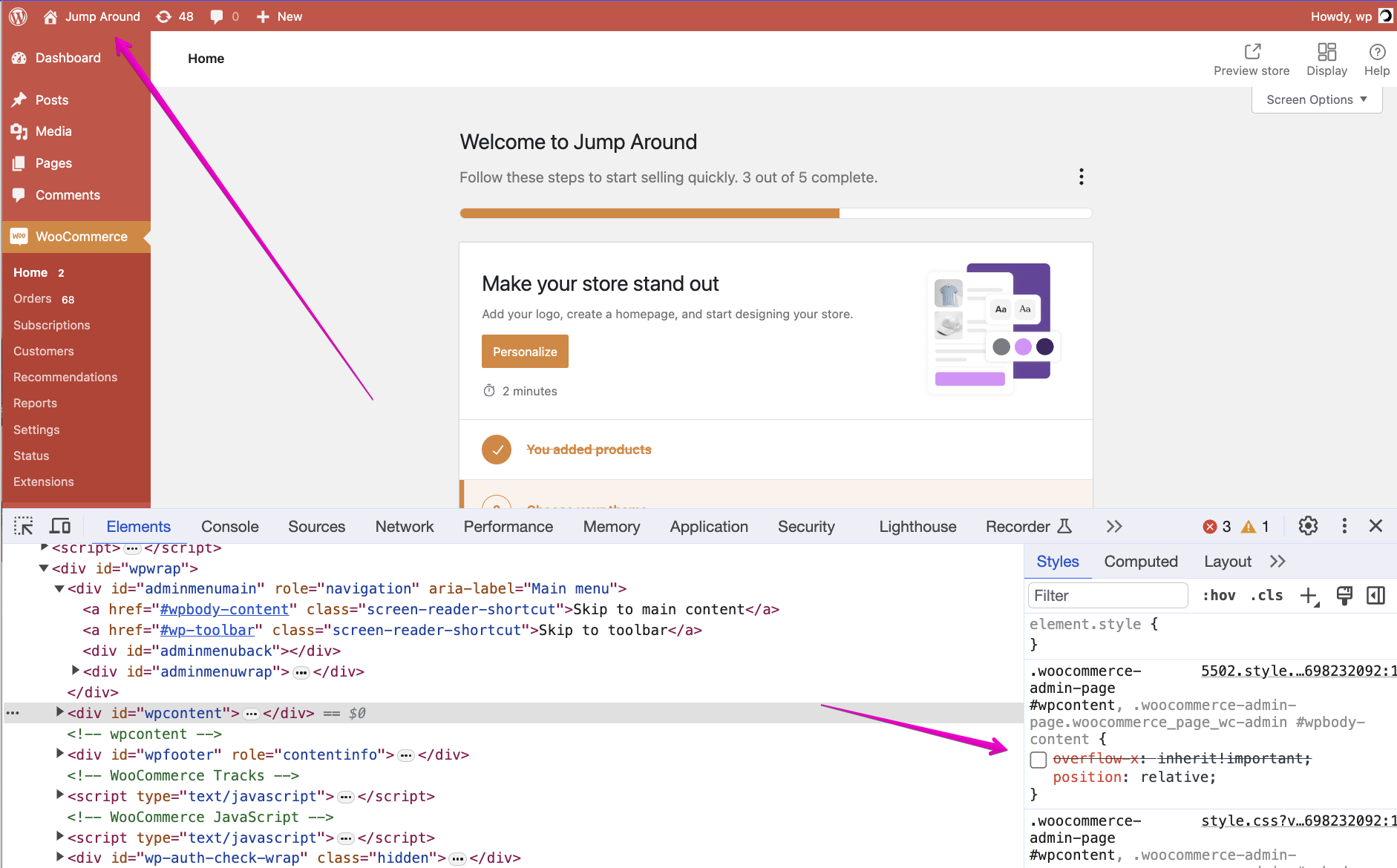
Task: Click the Display settings icon
Action: 1326,53
